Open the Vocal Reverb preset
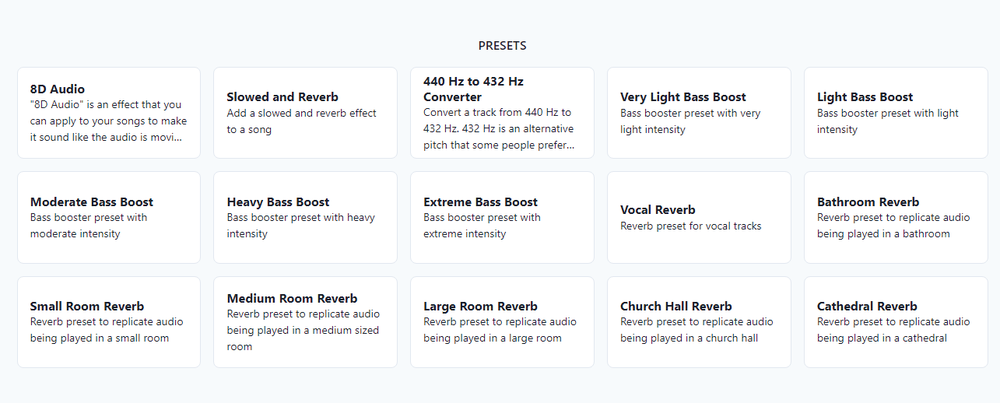The height and width of the screenshot is (403, 1000). point(699,217)
